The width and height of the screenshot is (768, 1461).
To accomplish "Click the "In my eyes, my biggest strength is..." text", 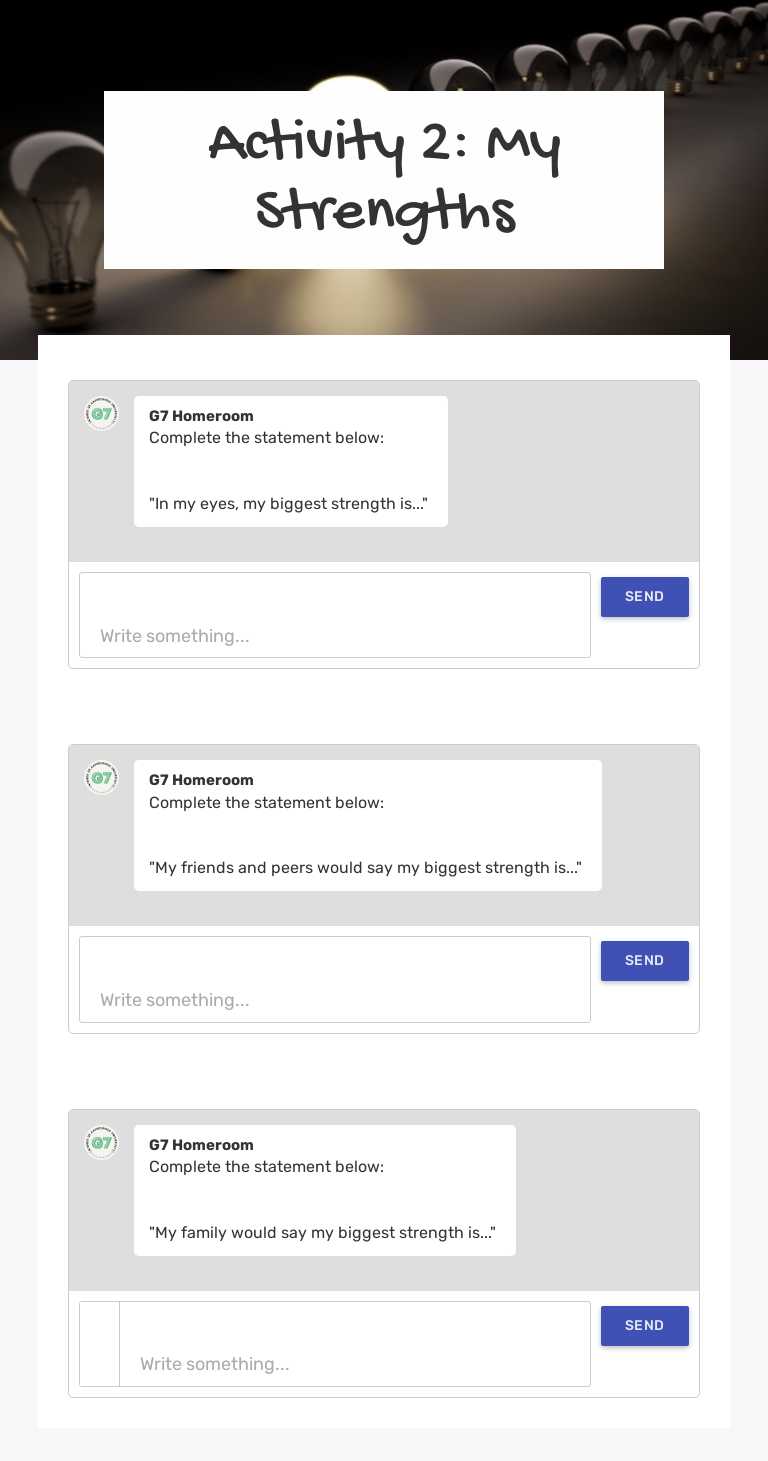I will 288,504.
